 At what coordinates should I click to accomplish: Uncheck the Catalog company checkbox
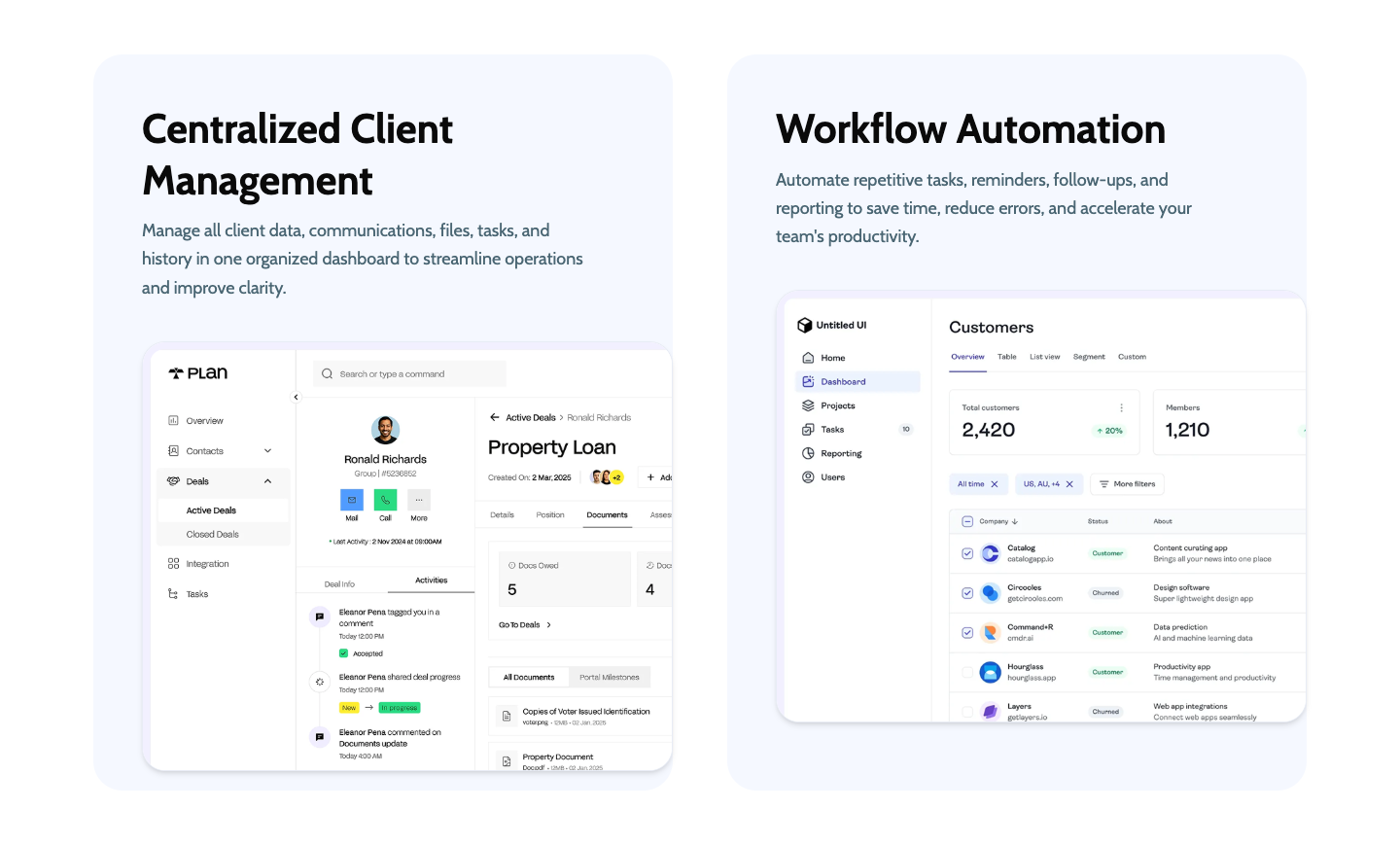pos(967,553)
